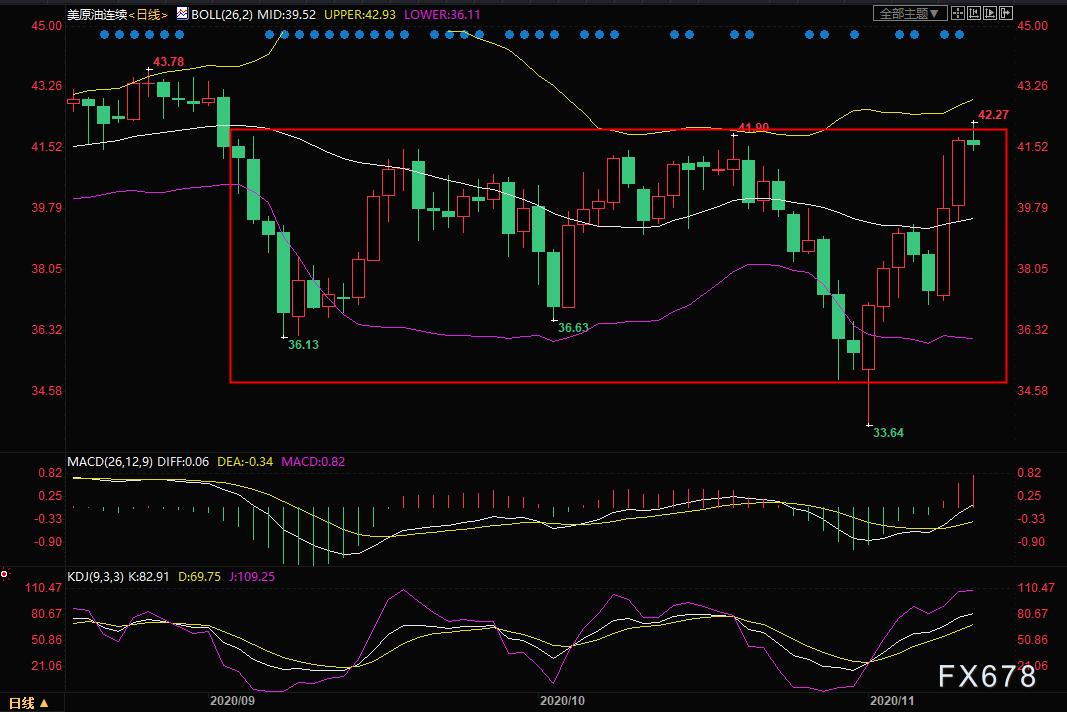Screen dimensions: 1067x712
Task: Click the play-forward chart range icon
Action: coord(991,14)
